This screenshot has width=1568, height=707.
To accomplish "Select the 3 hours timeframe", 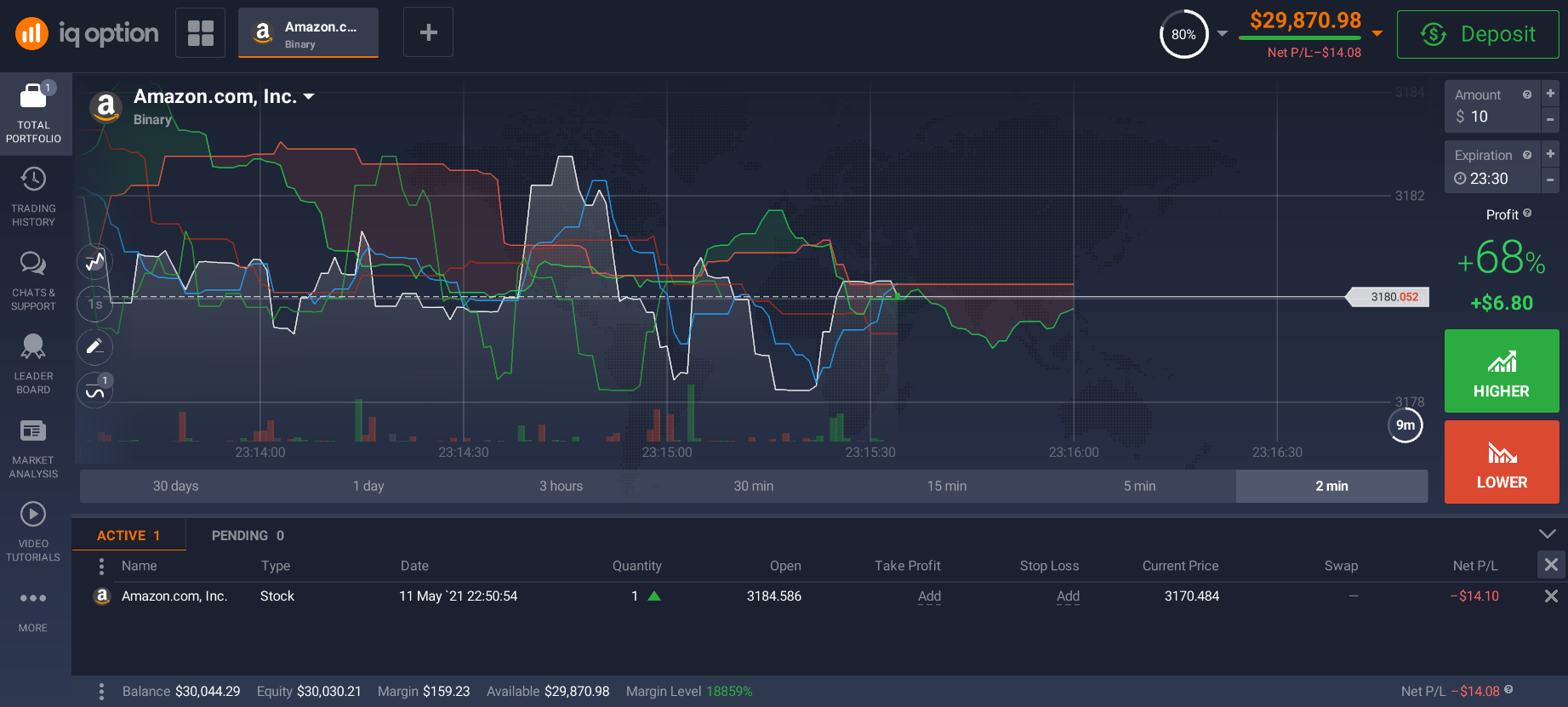I will click(561, 486).
